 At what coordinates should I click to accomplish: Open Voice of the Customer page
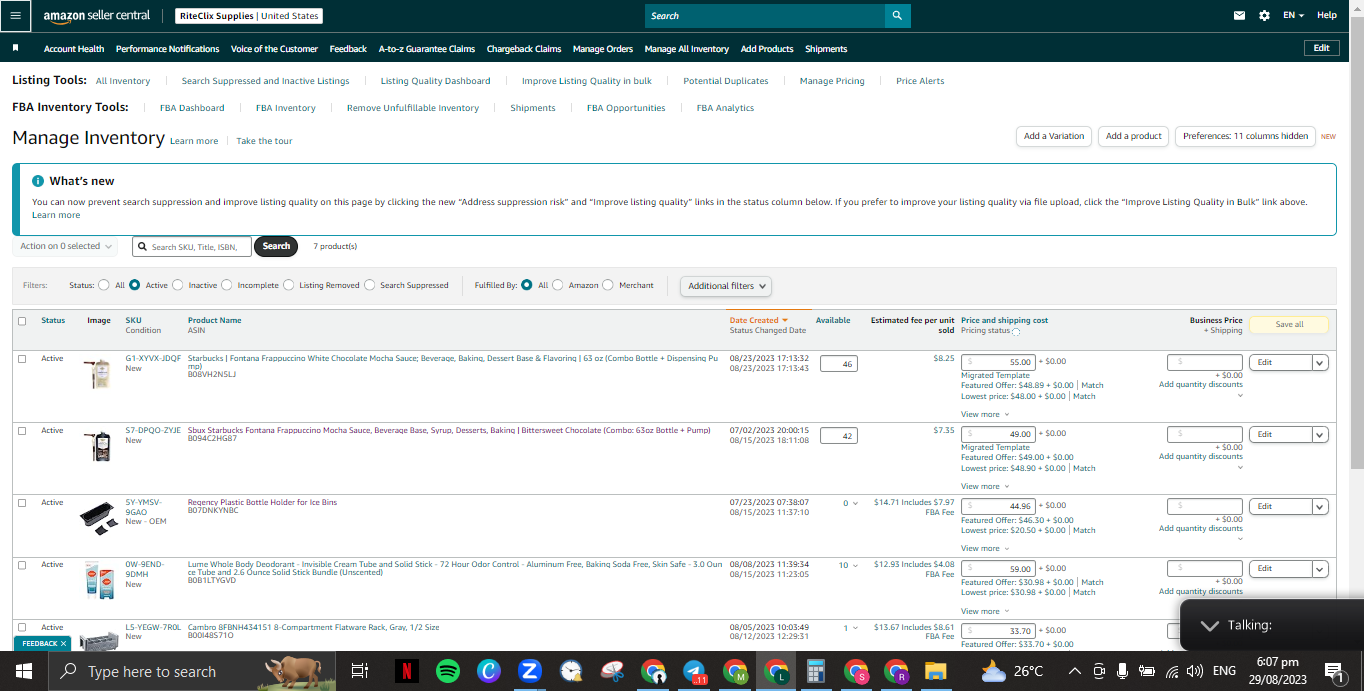pos(274,49)
